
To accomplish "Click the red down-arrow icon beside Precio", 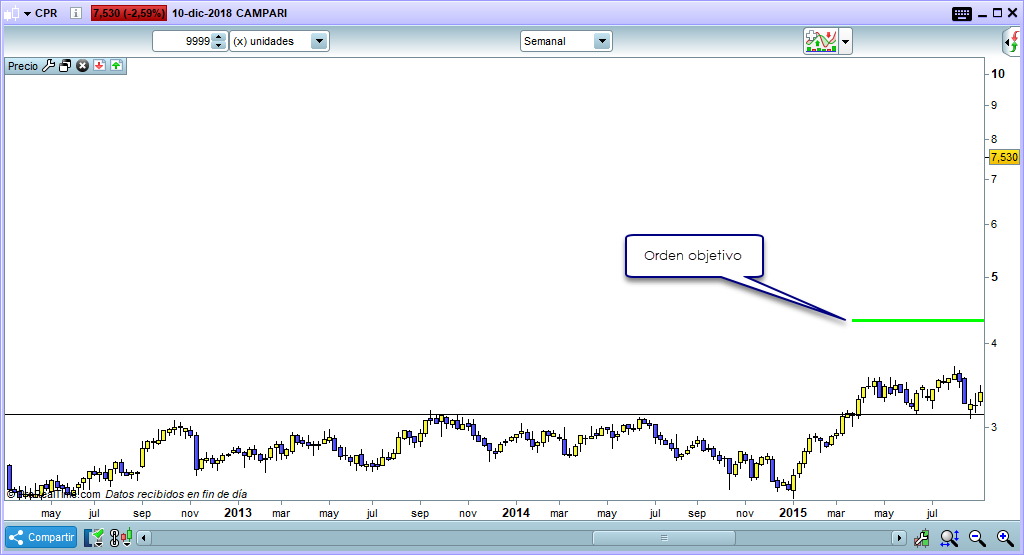I will 100,66.
